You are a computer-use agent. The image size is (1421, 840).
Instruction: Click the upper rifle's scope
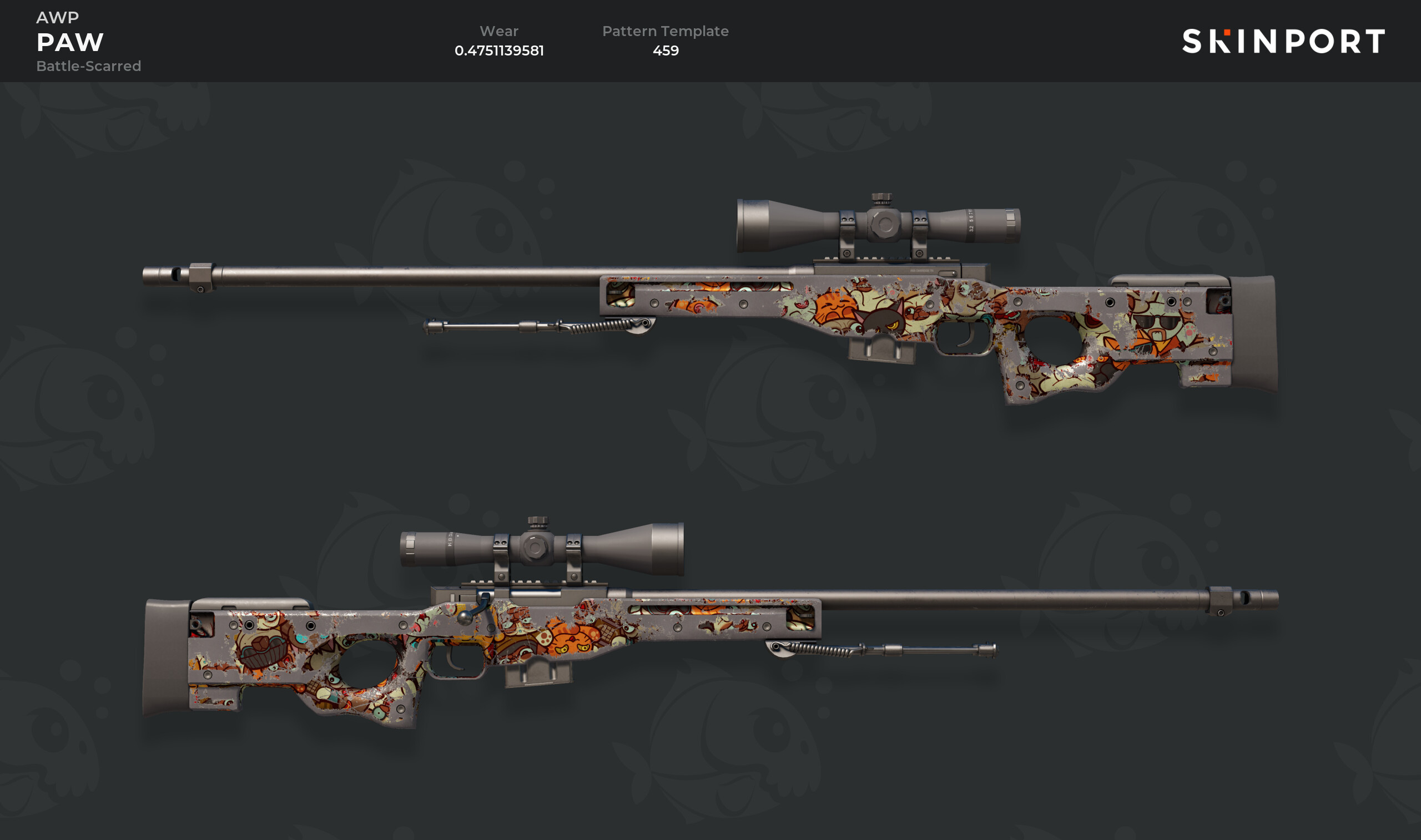878,225
